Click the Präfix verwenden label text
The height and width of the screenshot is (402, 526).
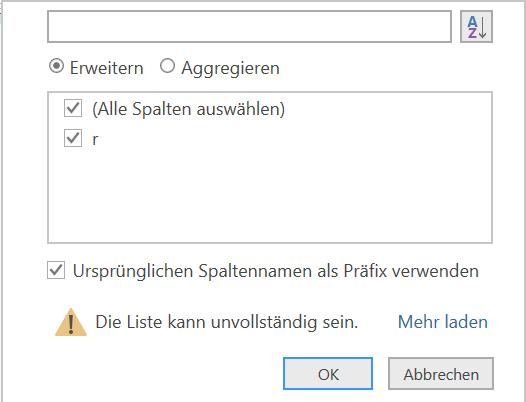(x=411, y=271)
